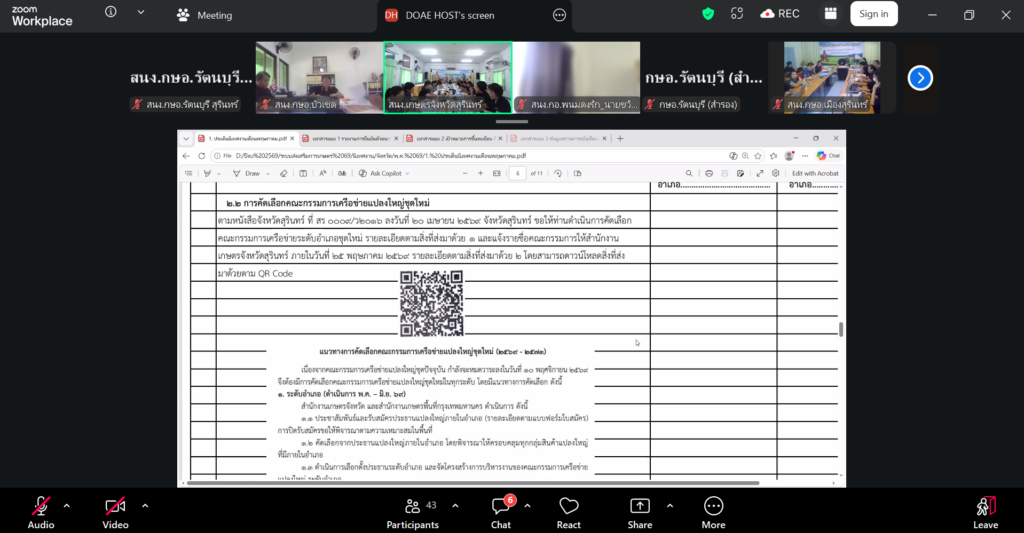Image resolution: width=1024 pixels, height=533 pixels.
Task: Start Video camera
Action: (115, 513)
